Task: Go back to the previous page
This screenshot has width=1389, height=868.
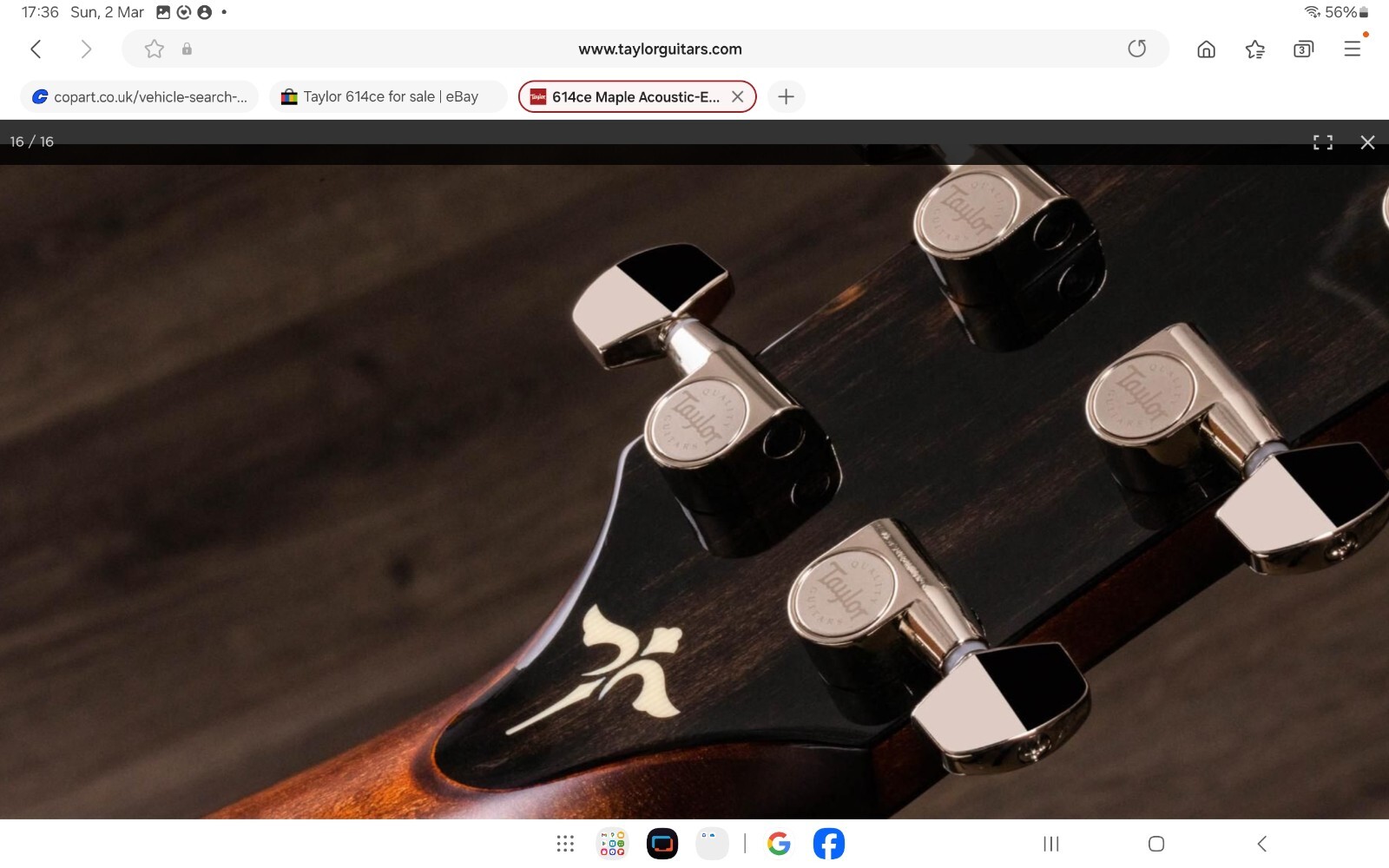Action: pos(36,49)
